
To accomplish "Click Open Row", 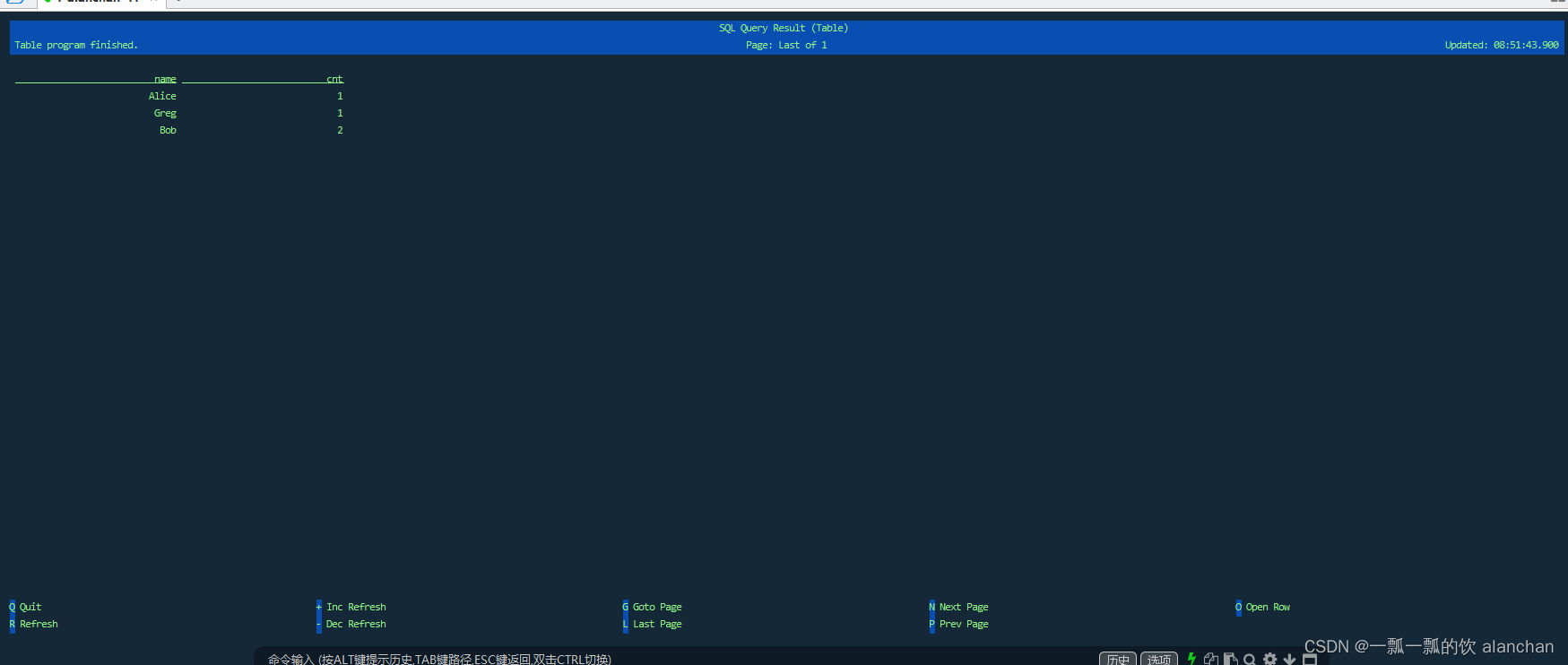I will coord(1268,607).
